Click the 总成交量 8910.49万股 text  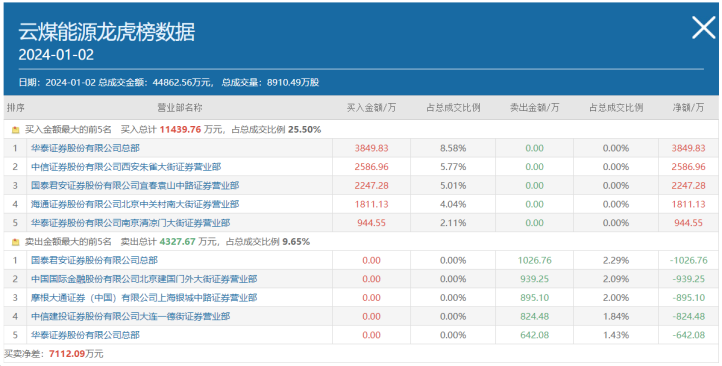click(270, 83)
